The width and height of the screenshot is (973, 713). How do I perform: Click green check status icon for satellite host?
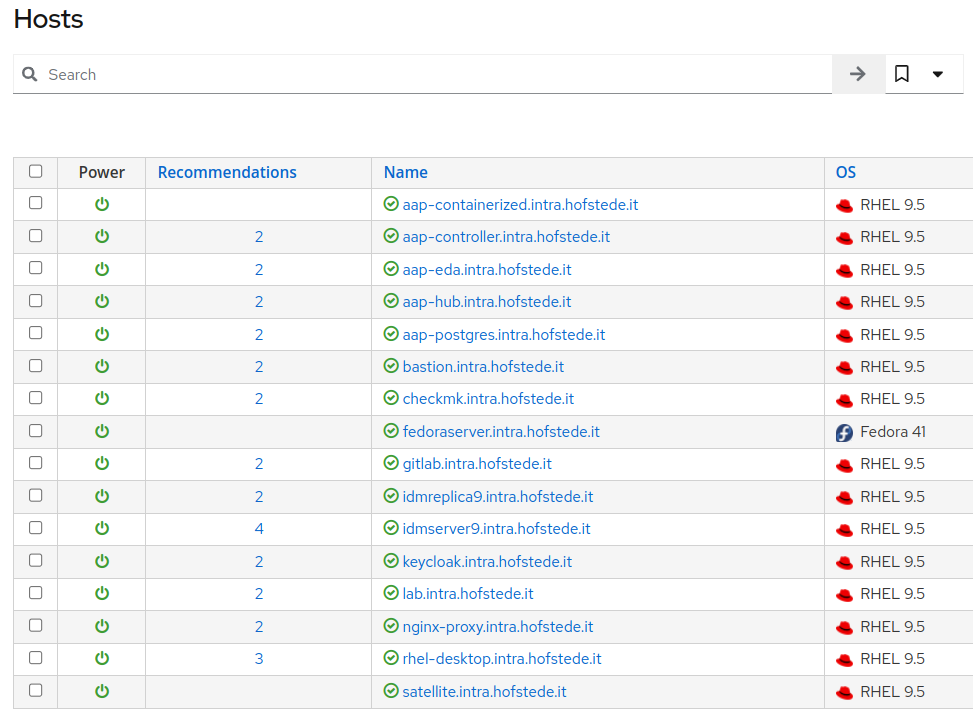coord(391,691)
